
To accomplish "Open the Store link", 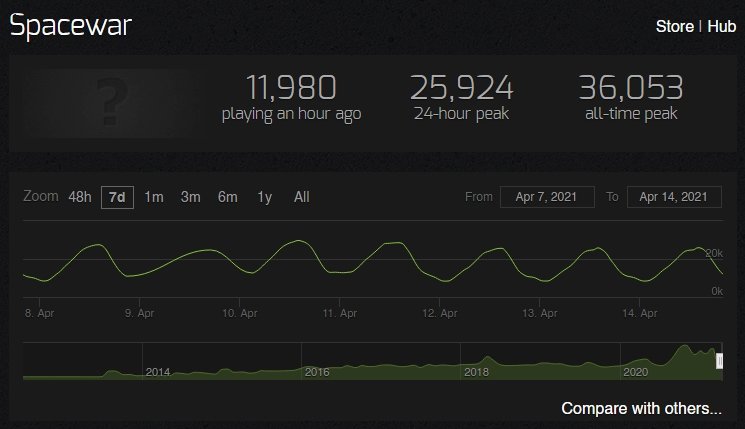I will point(675,26).
